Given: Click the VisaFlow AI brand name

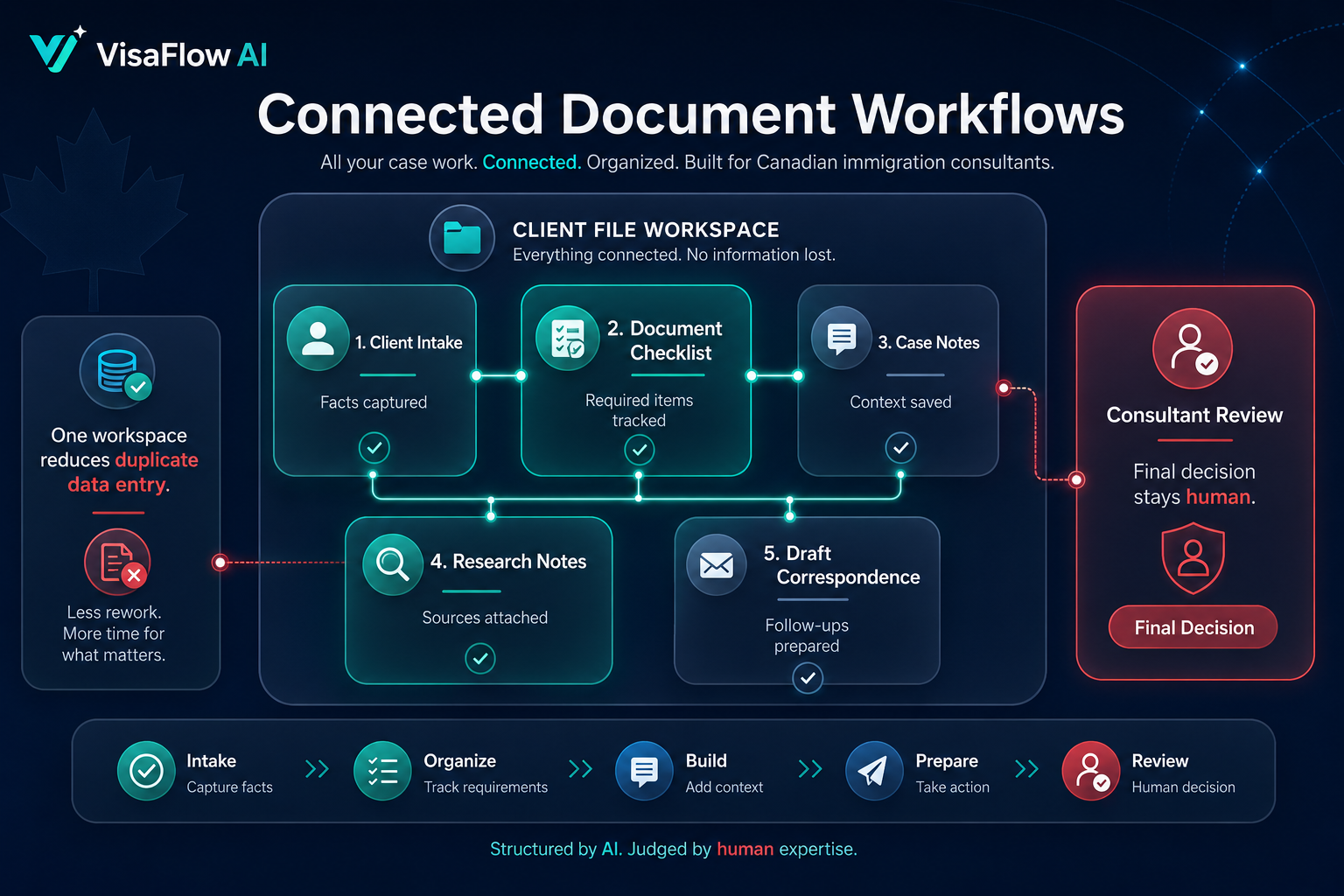Looking at the screenshot, I should pos(182,55).
